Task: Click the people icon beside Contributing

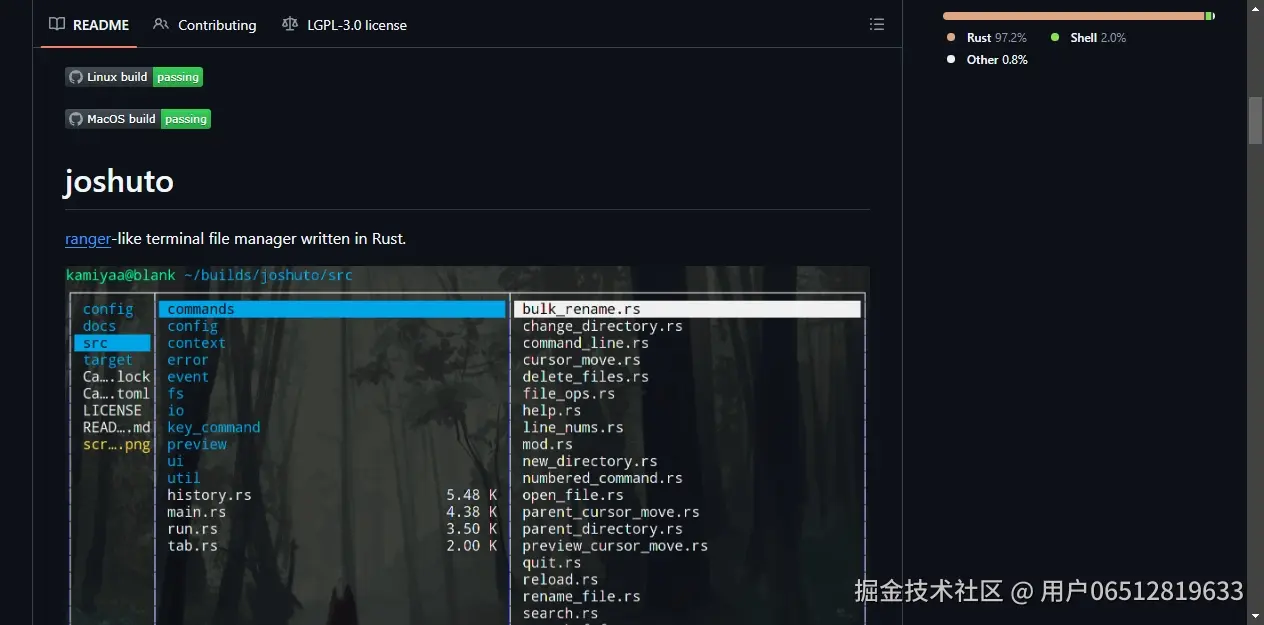Action: tap(161, 25)
